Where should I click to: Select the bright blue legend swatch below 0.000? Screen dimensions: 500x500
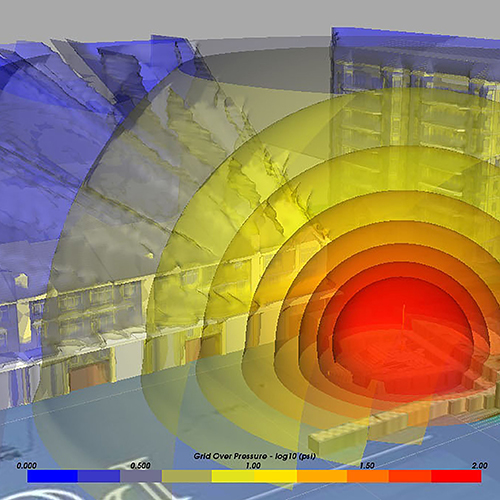pyautogui.click(x=52, y=476)
